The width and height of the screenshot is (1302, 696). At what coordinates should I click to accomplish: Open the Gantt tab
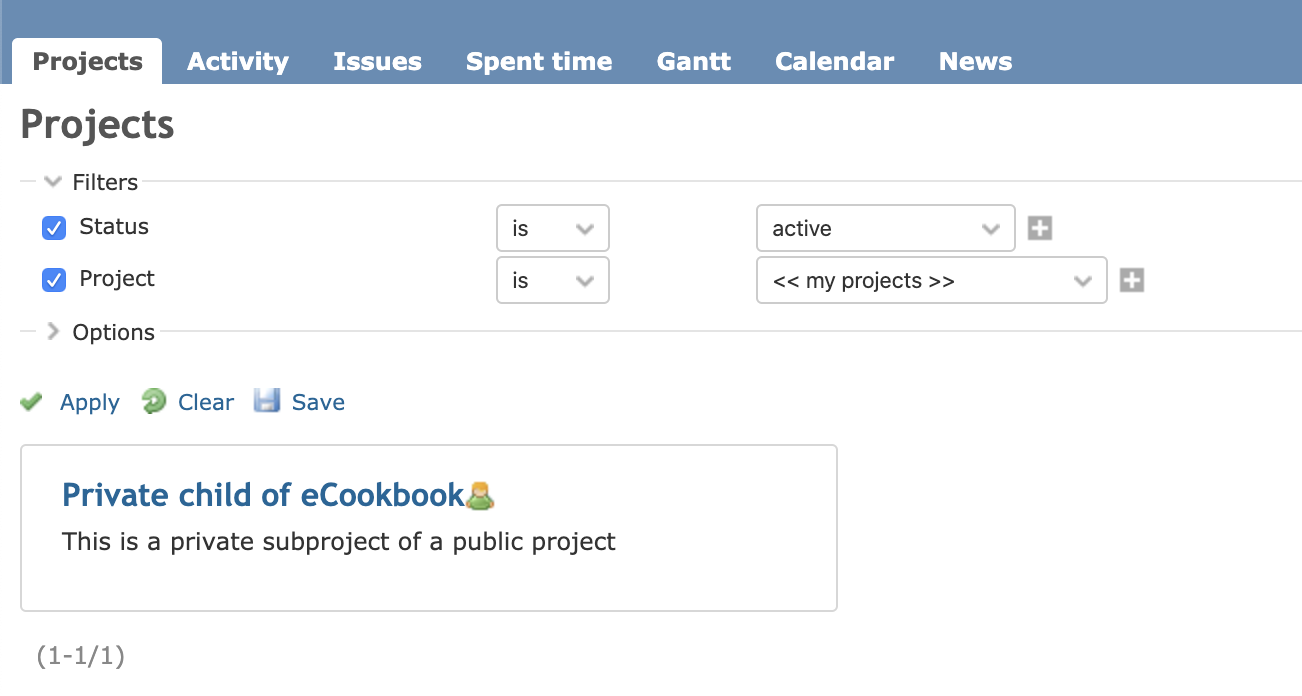[694, 61]
